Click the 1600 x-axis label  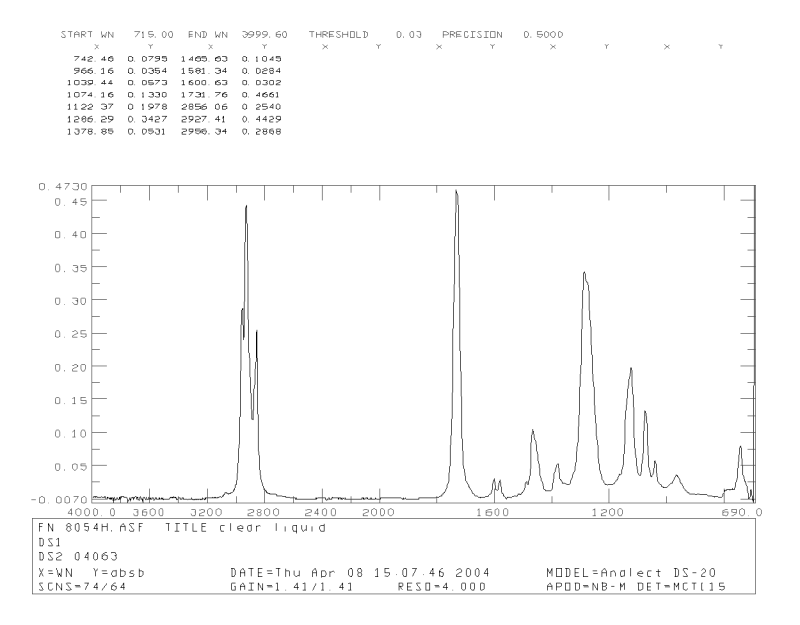[x=493, y=512]
